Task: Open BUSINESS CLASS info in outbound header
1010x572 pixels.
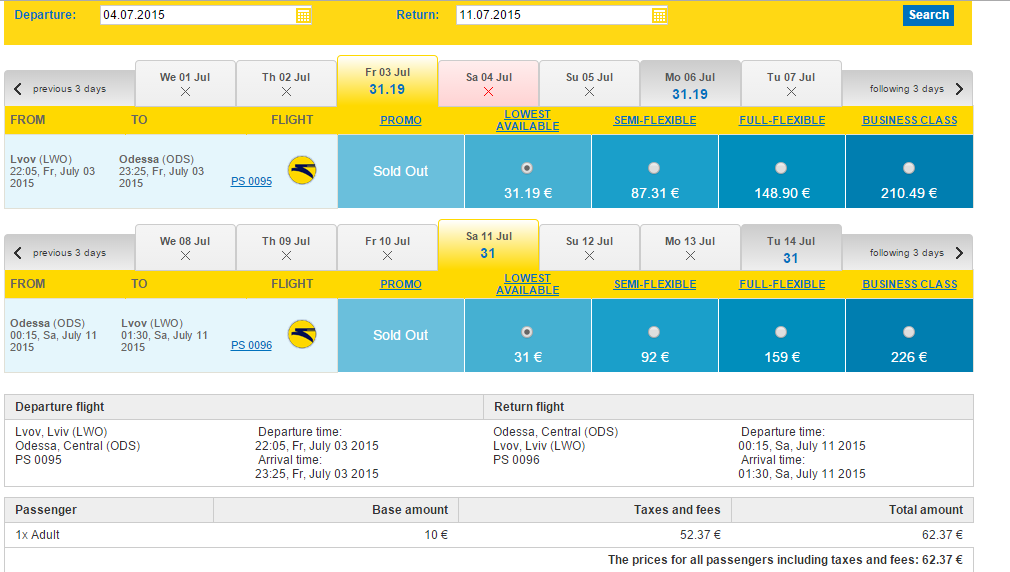Action: tap(910, 120)
